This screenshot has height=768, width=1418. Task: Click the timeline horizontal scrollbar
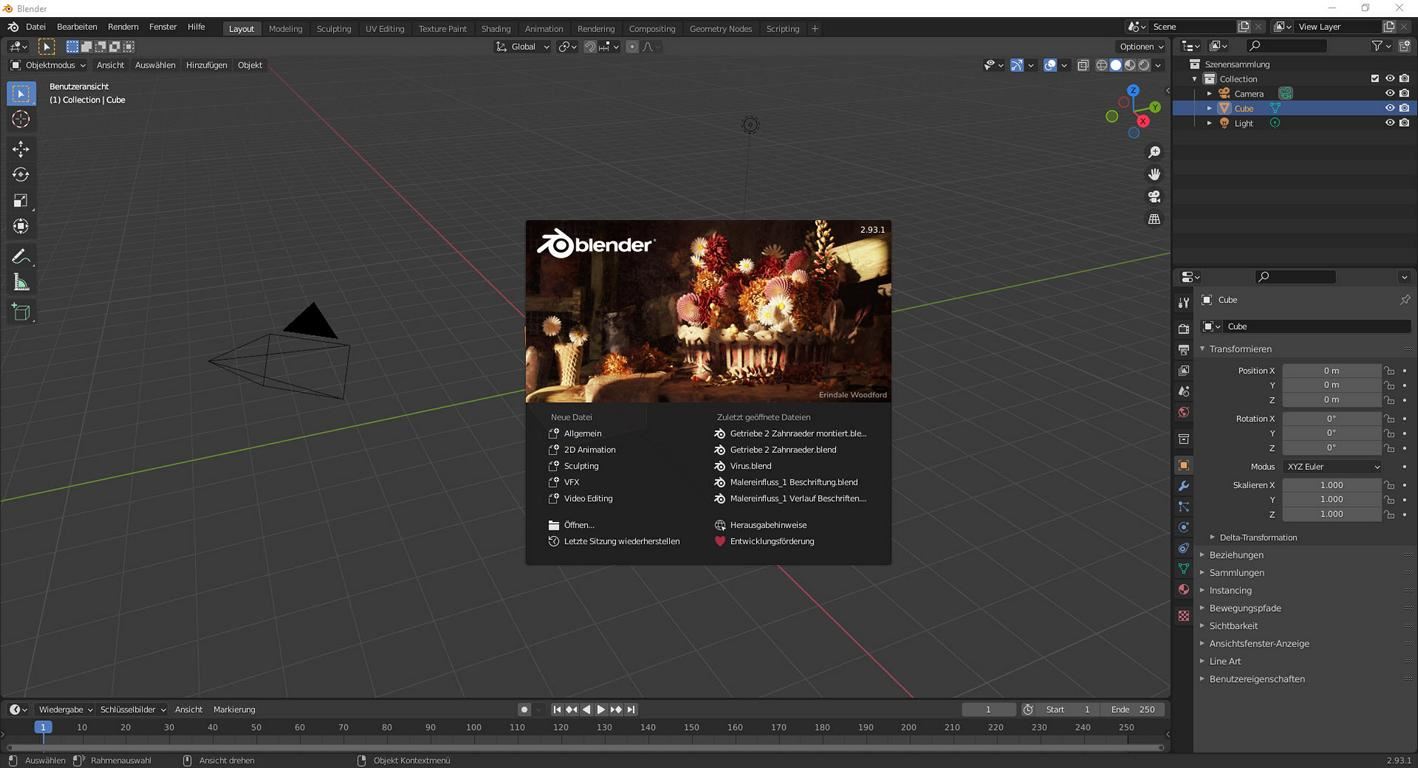point(585,747)
